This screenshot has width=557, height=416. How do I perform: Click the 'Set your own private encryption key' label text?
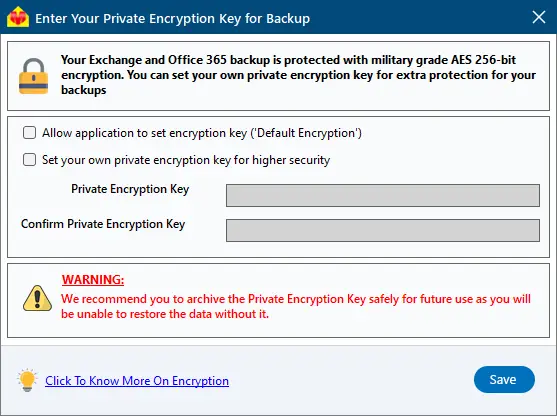point(186,160)
